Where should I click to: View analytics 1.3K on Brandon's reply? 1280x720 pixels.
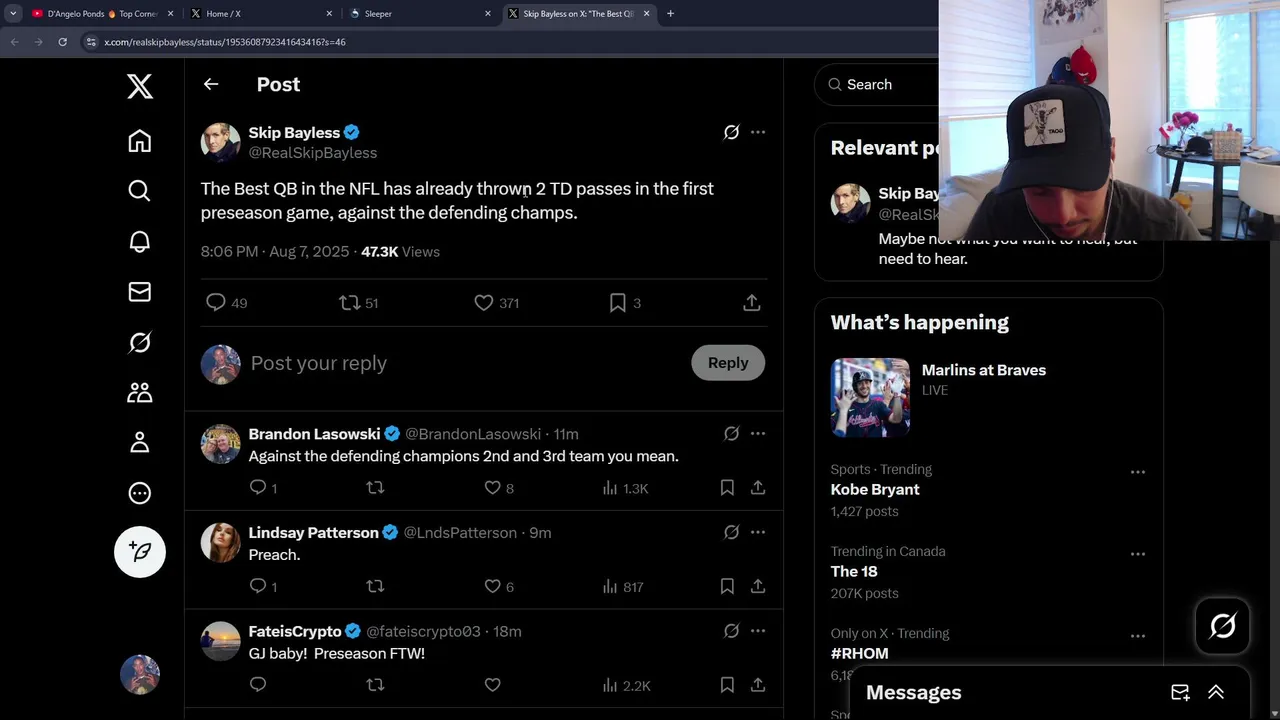click(x=625, y=488)
